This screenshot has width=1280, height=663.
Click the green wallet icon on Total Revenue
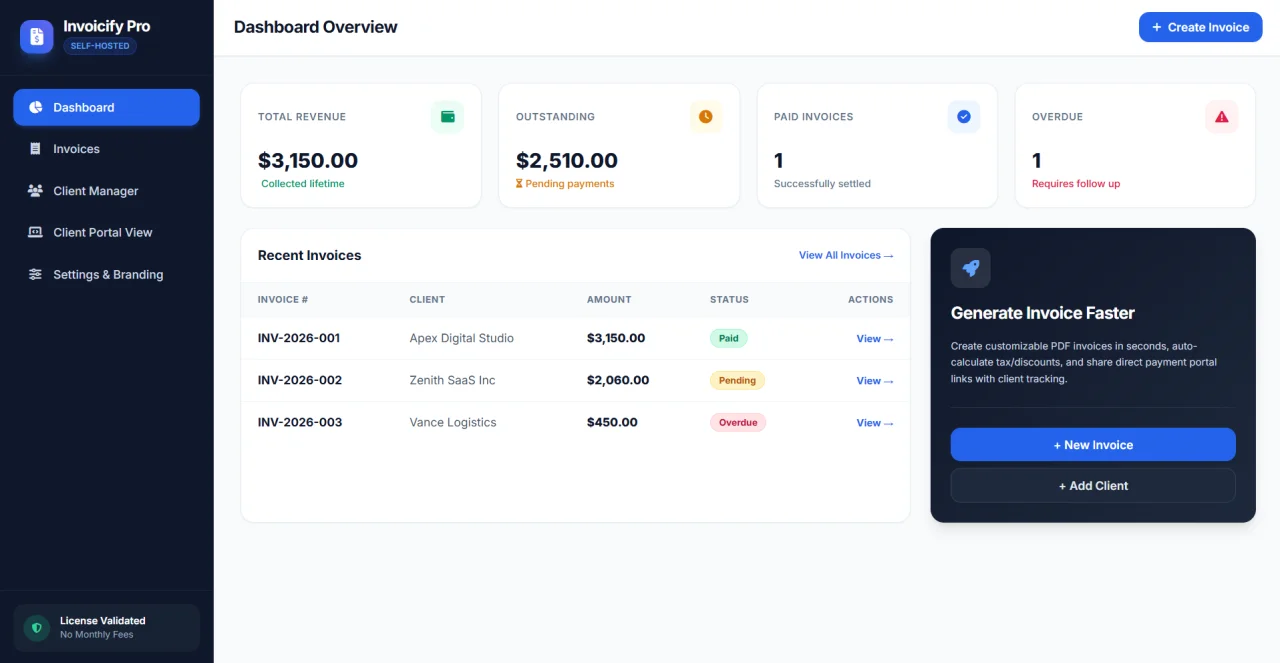click(447, 117)
